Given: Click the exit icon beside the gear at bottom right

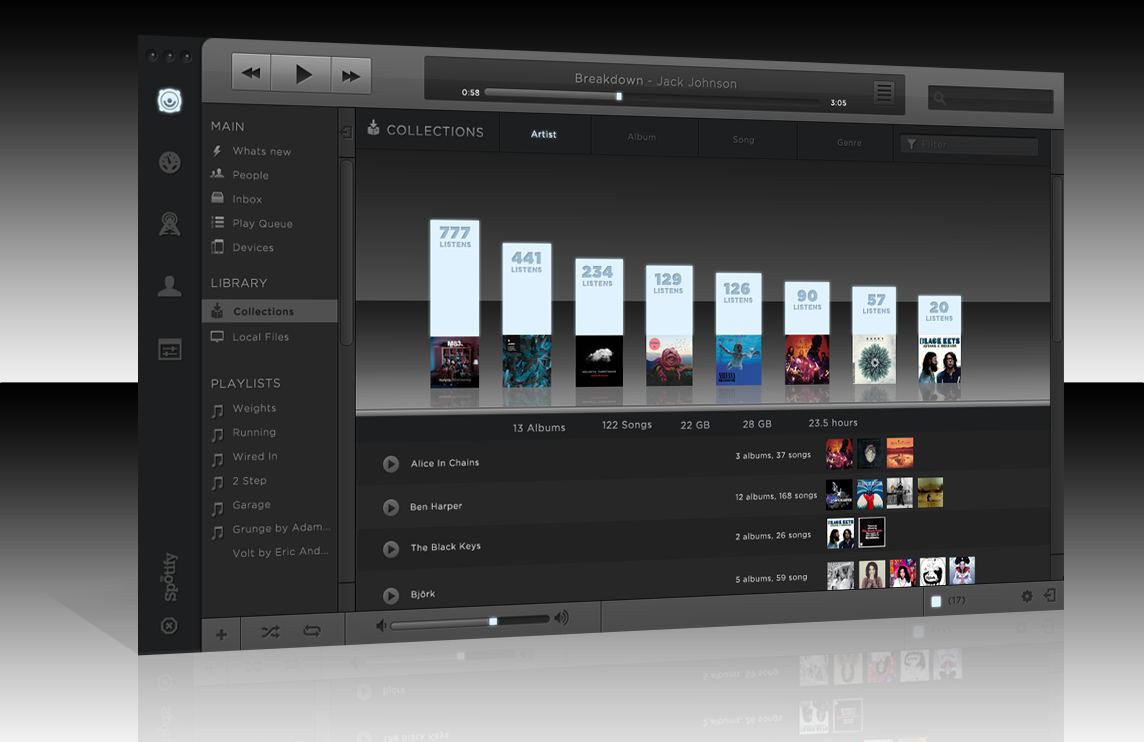Looking at the screenshot, I should (x=1050, y=595).
